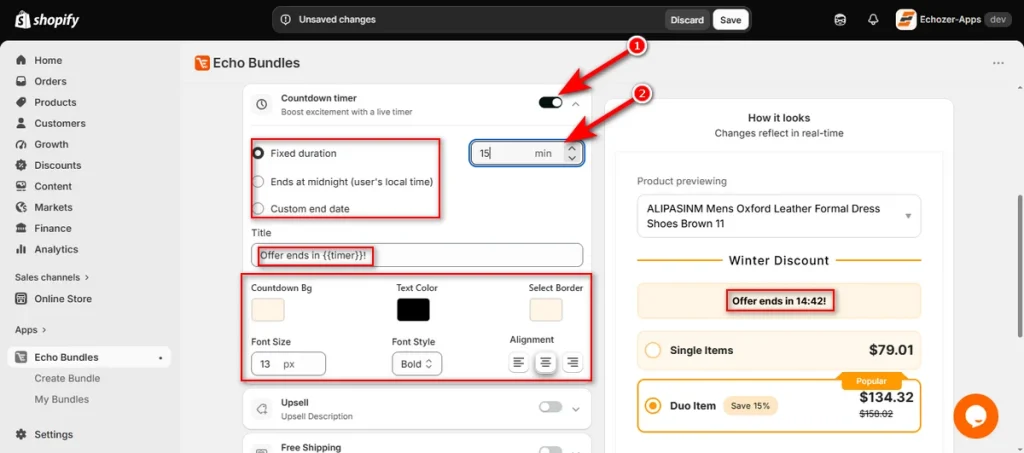Discard the unsaved changes

(687, 20)
